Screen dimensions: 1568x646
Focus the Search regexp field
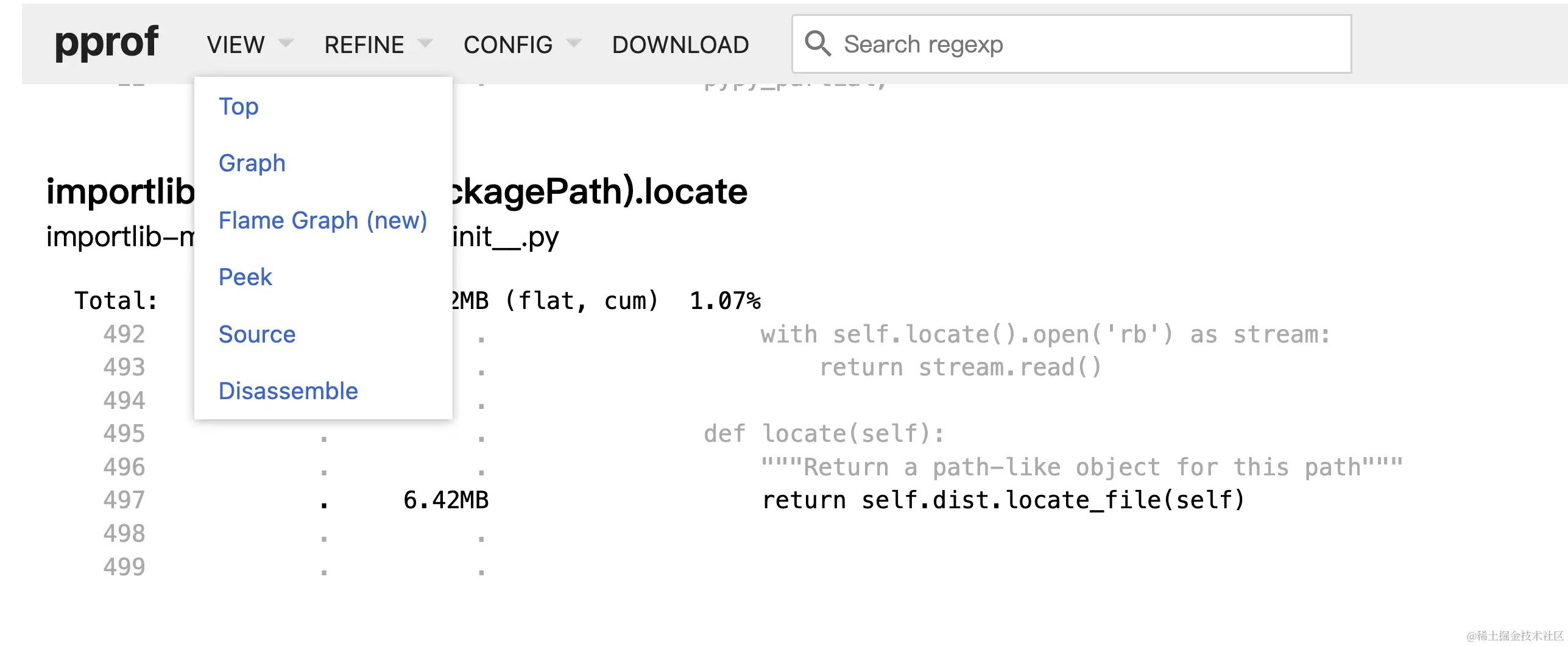1072,44
